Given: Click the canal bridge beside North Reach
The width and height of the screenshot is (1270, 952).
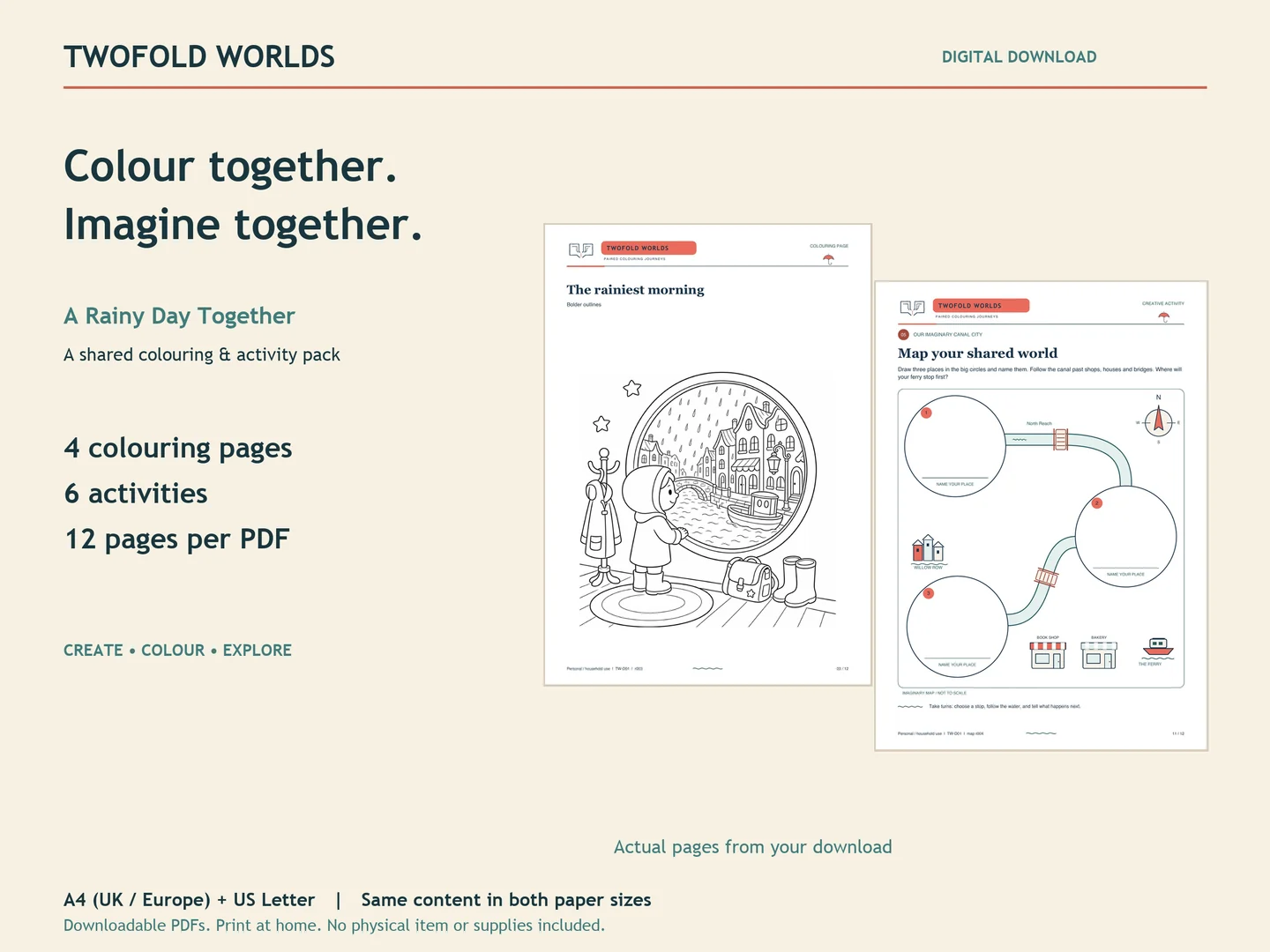Looking at the screenshot, I should 1061,439.
